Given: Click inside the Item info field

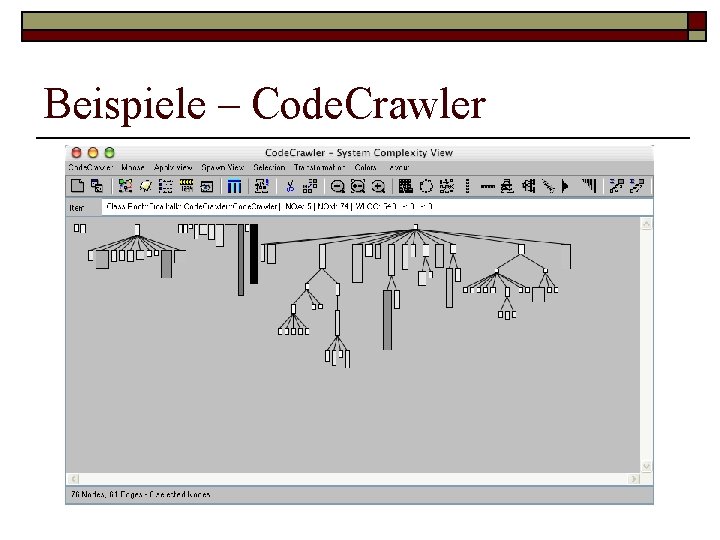Looking at the screenshot, I should 377,207.
